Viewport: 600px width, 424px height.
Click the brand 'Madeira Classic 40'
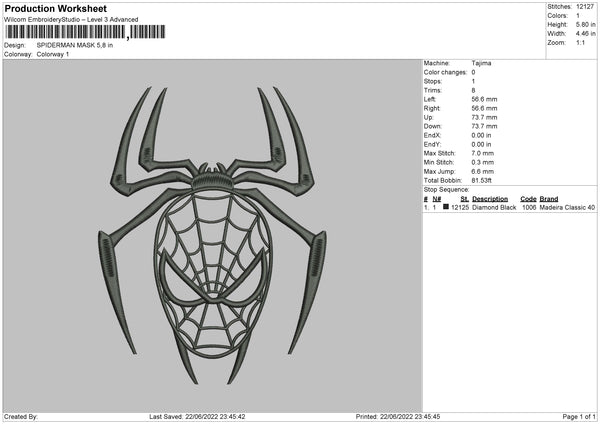(567, 207)
